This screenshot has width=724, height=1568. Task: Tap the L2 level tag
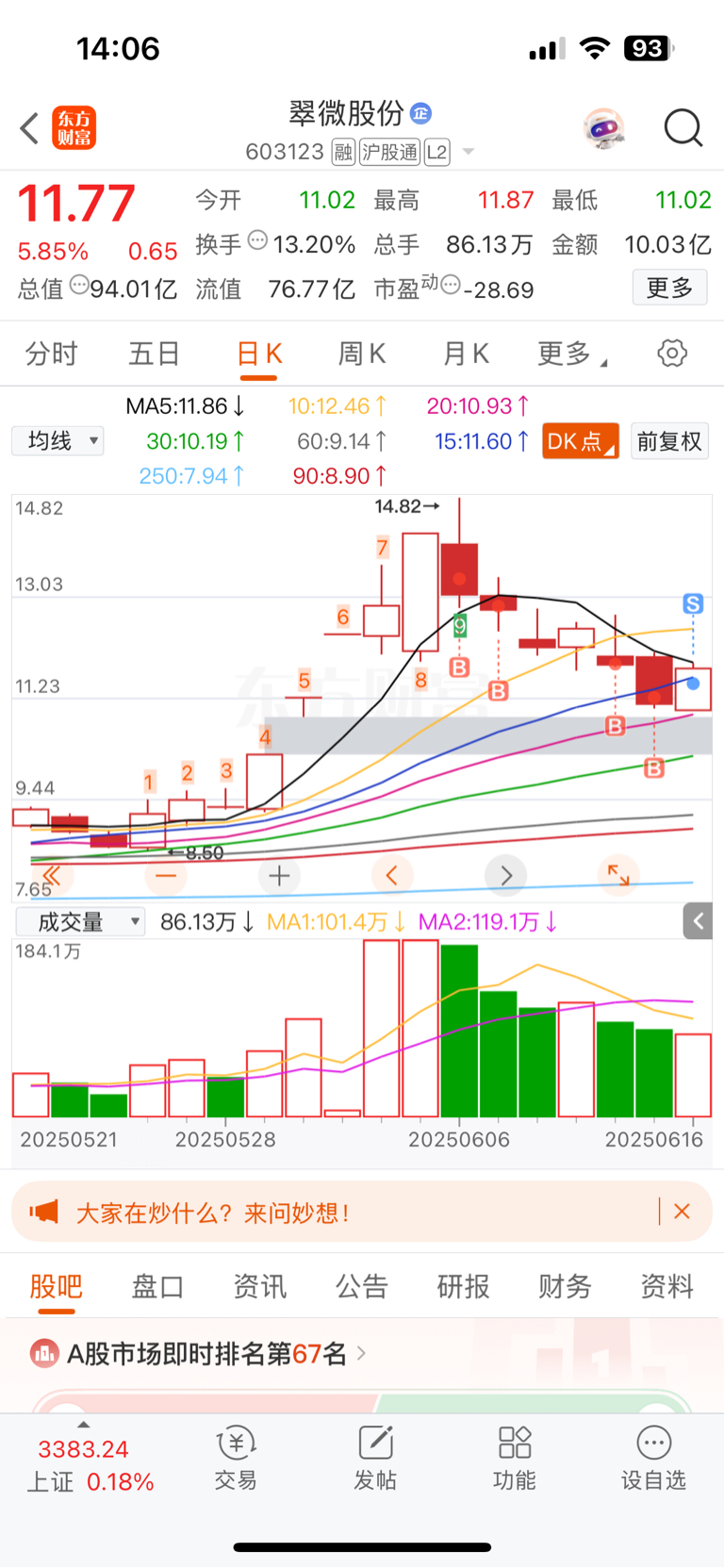(x=436, y=152)
